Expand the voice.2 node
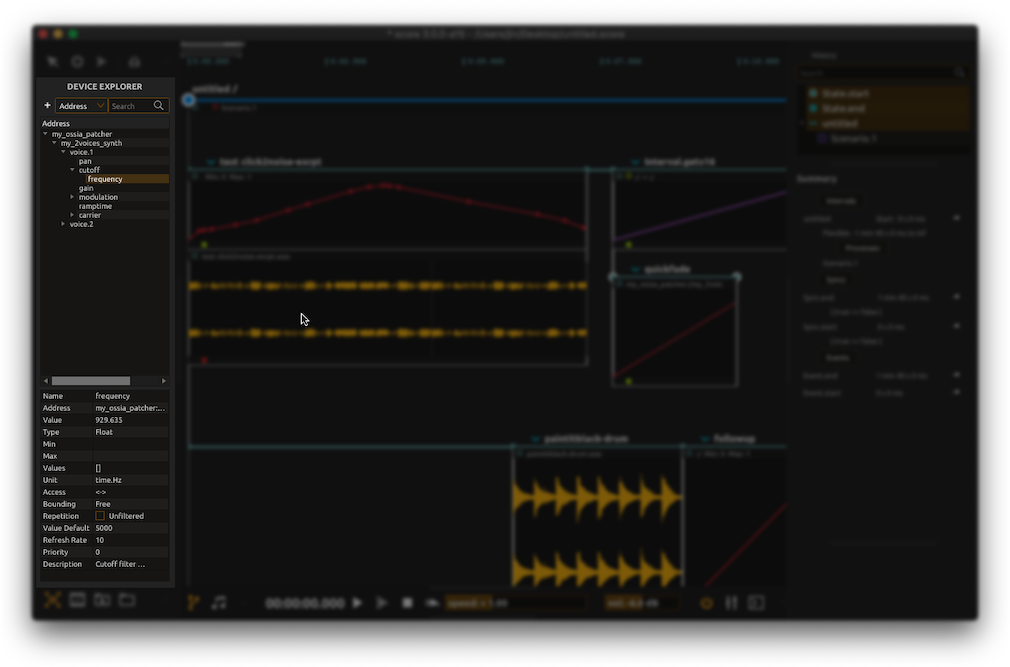This screenshot has width=1010, height=667. [x=63, y=224]
